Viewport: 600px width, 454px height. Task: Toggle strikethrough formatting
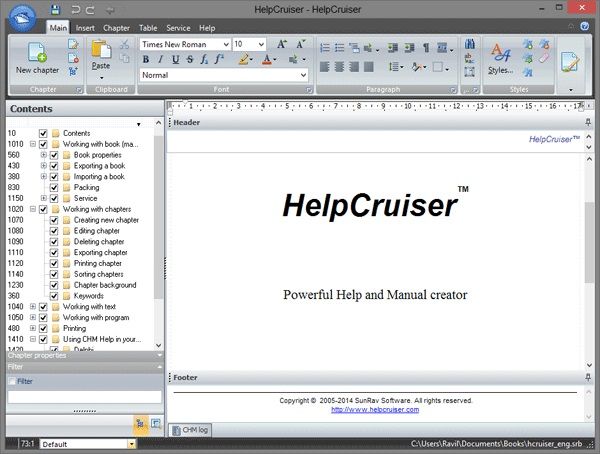point(190,59)
